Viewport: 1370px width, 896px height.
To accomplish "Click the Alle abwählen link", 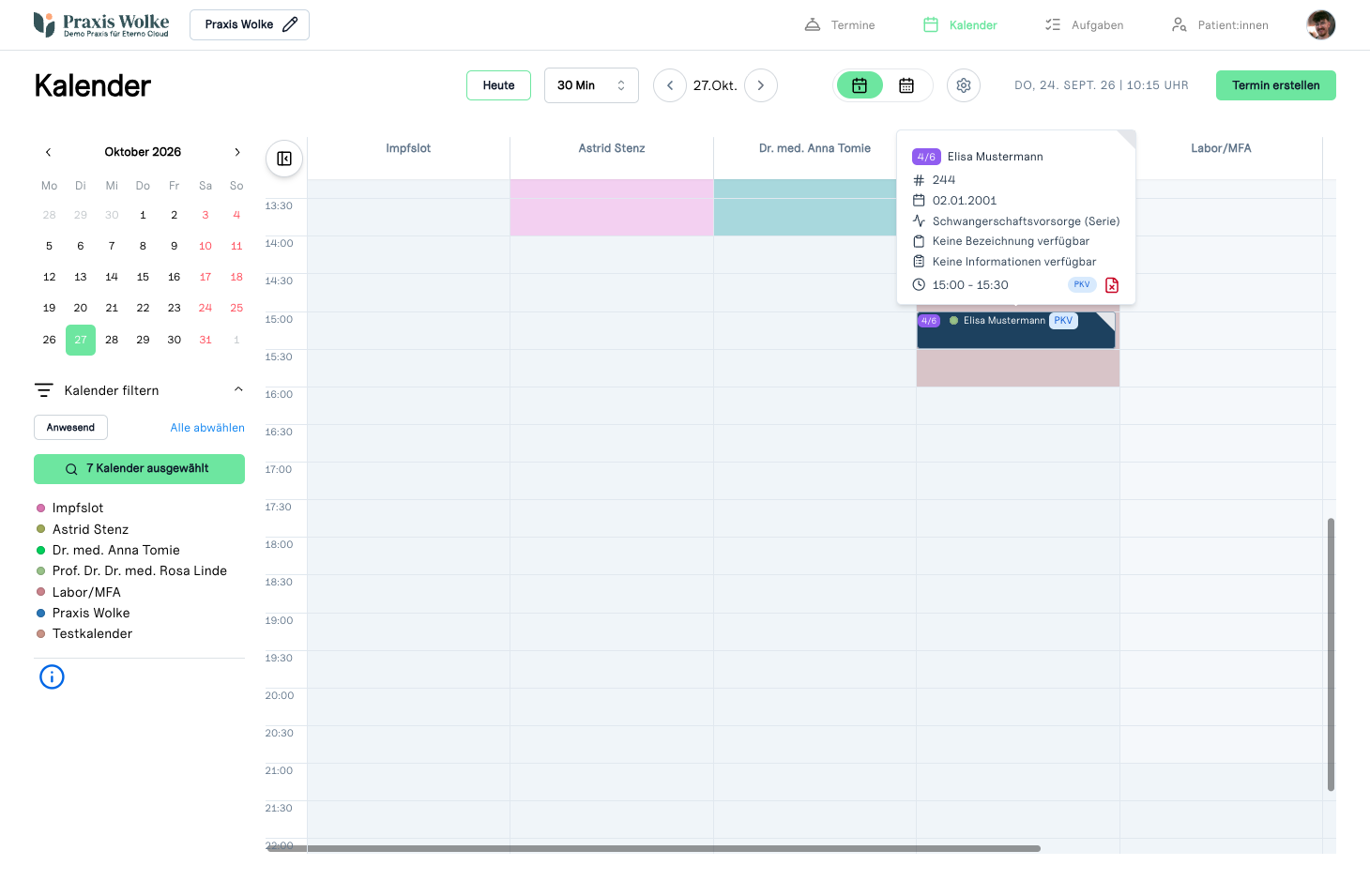I will click(x=207, y=428).
